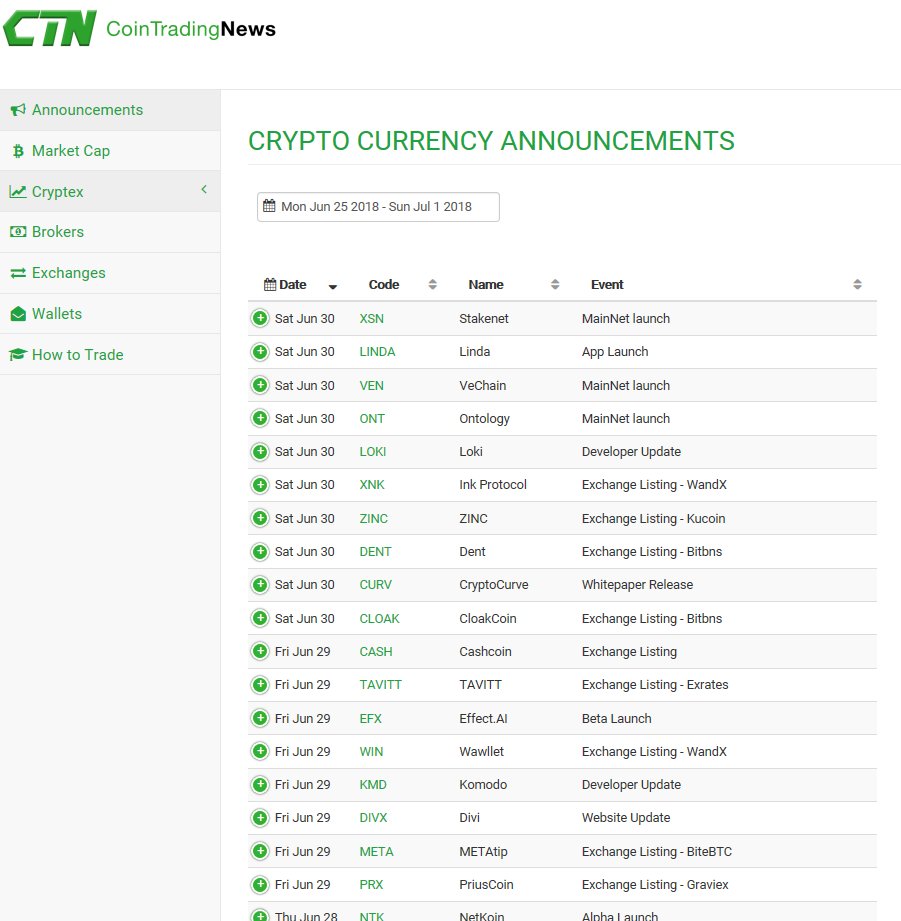Open the Brokers menu item

click(x=110, y=232)
